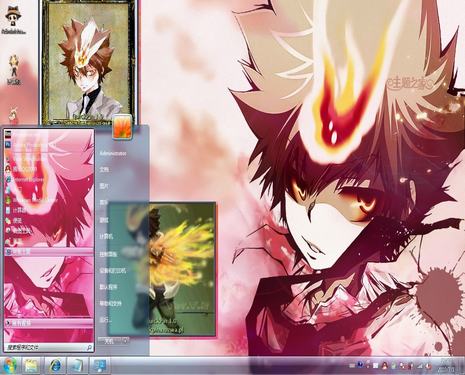Open 运行... (Run) in Start menu
Image resolution: width=465 pixels, height=375 pixels.
[105, 321]
